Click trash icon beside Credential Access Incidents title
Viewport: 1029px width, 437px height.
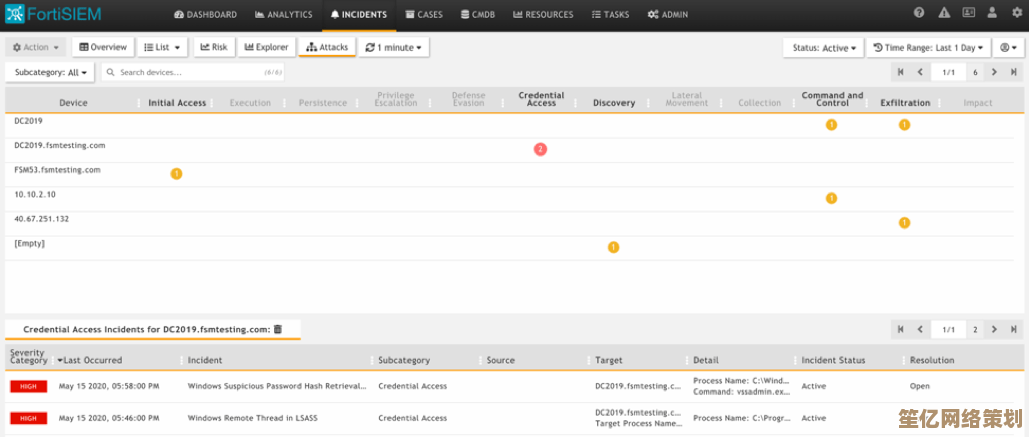[x=278, y=329]
